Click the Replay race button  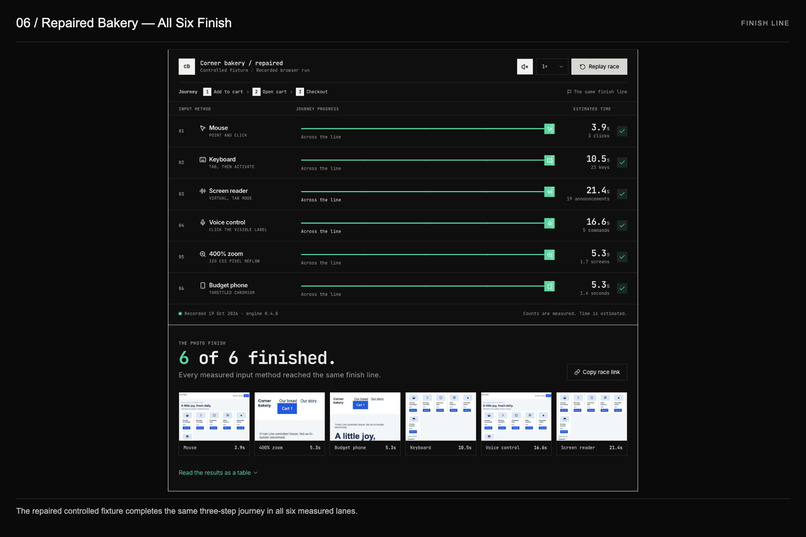[599, 66]
